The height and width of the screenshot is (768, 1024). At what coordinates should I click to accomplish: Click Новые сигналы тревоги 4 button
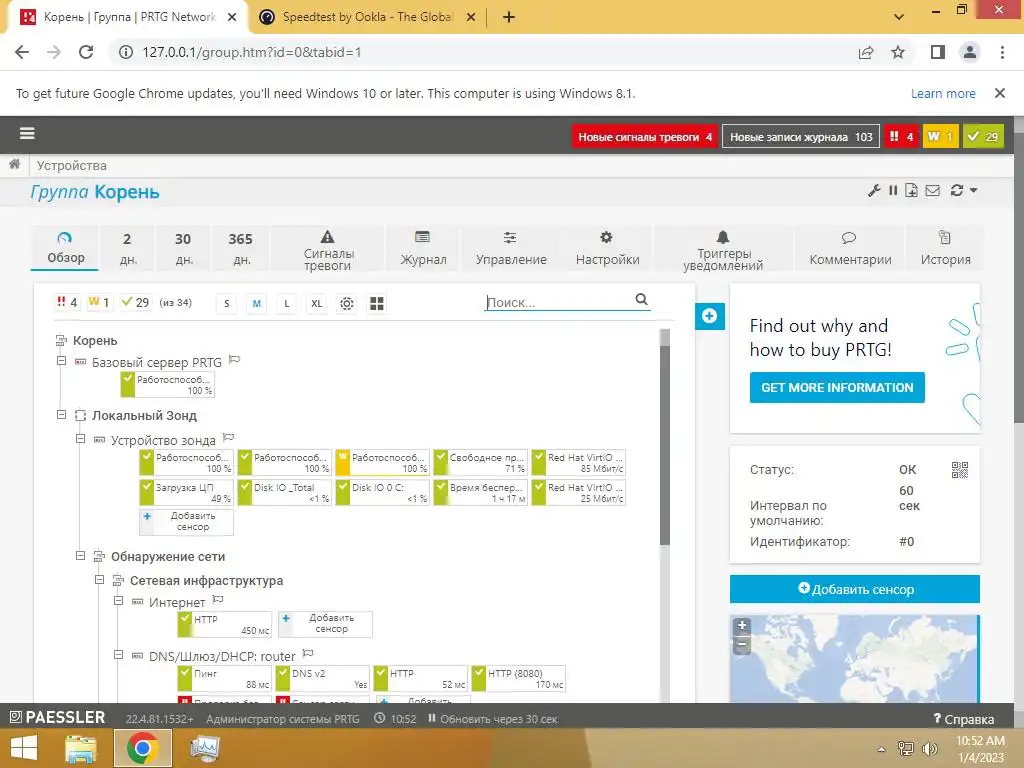click(645, 136)
